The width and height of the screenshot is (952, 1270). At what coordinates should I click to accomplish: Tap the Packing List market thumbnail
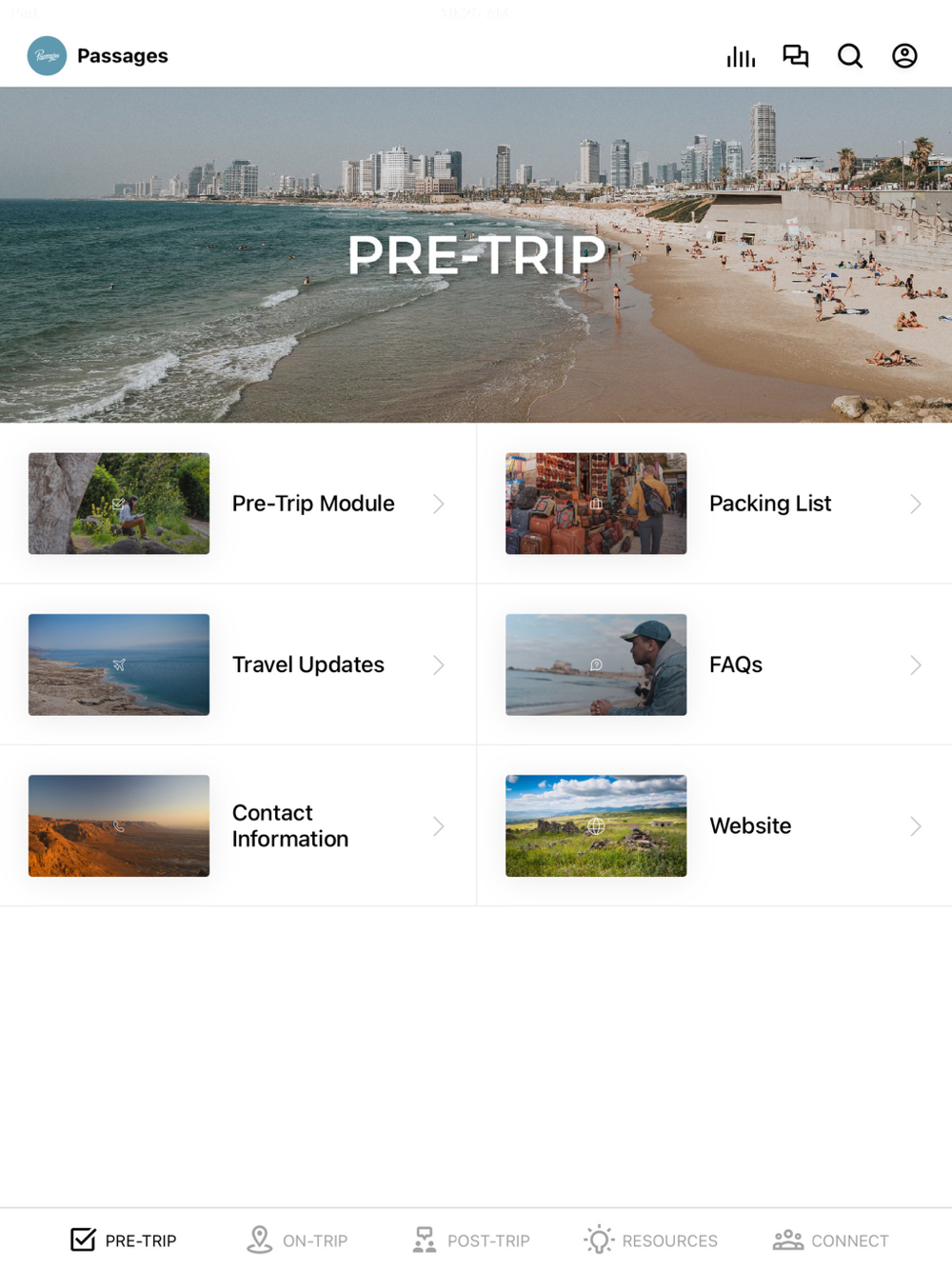click(x=596, y=504)
